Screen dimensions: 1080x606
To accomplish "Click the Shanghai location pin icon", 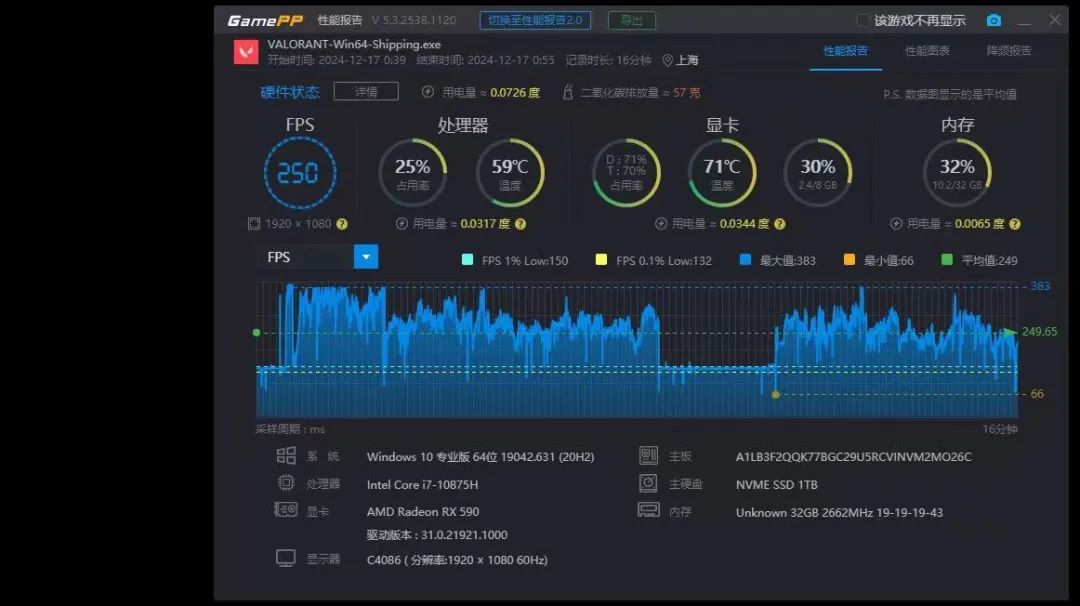I will pyautogui.click(x=667, y=61).
